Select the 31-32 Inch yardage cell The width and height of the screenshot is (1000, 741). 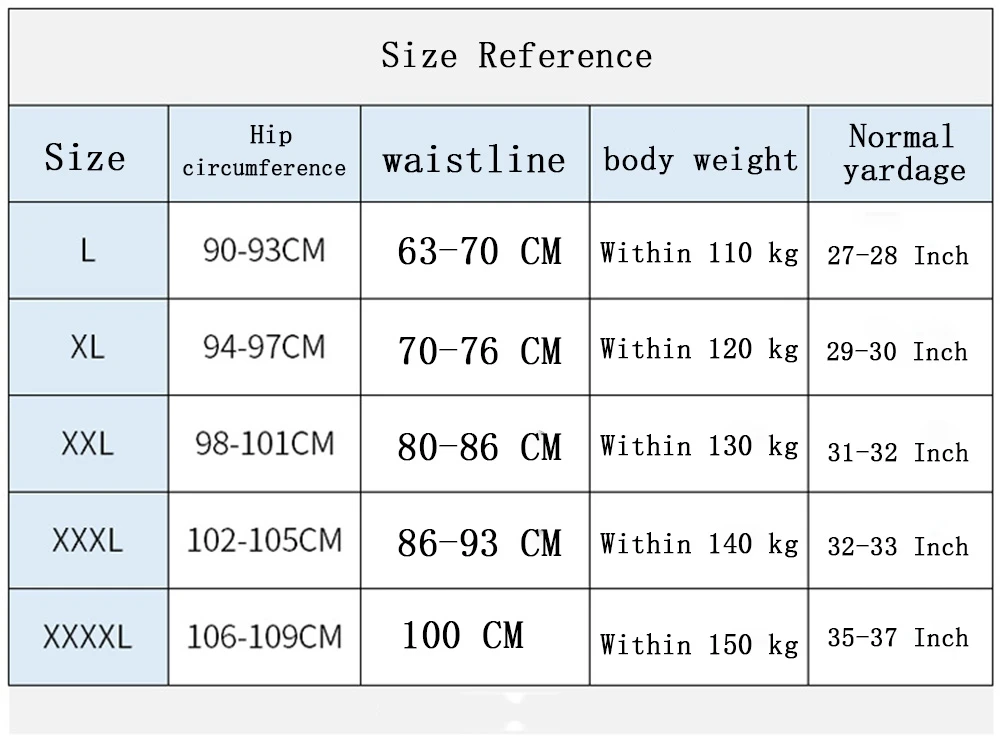[897, 452]
